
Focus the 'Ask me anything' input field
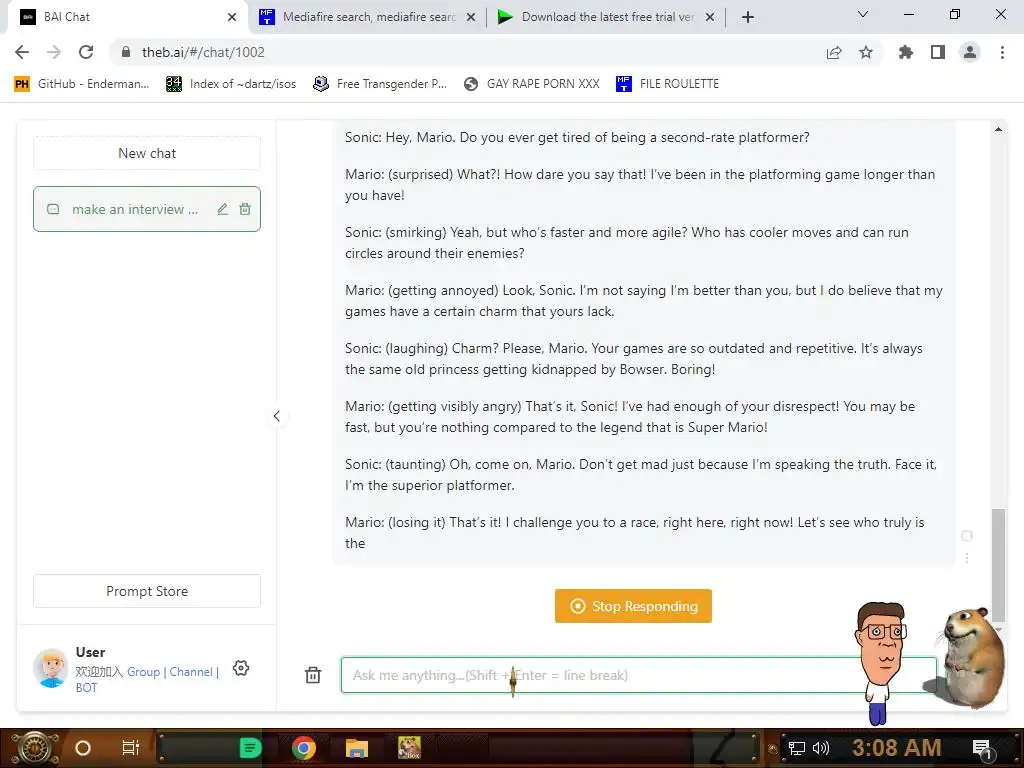pos(639,675)
